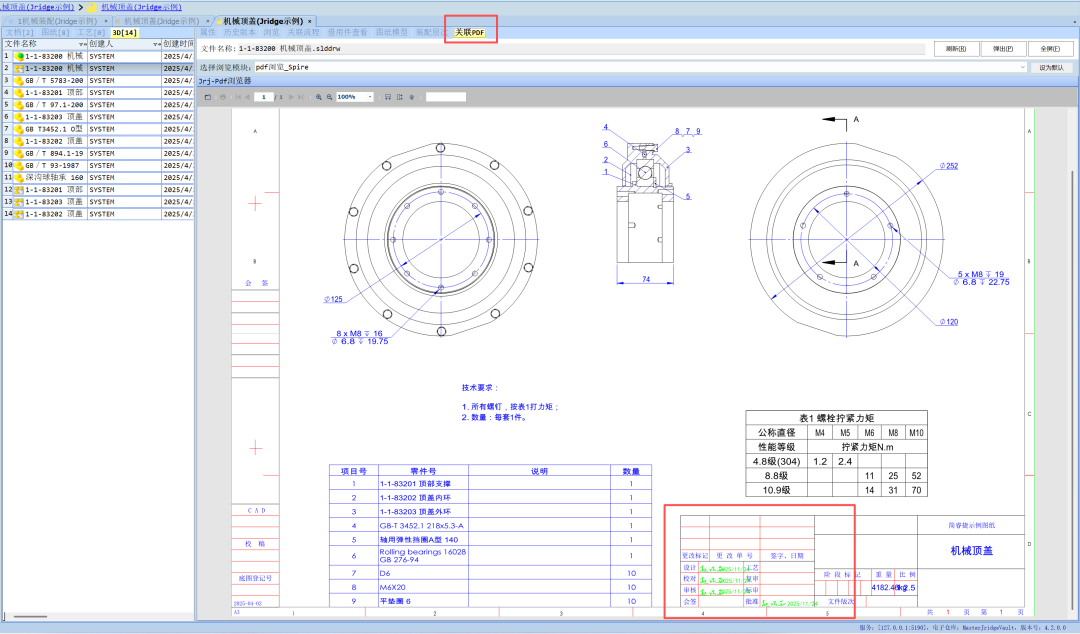Viewport: 1080px width, 634px height.
Task: Click the part icon of GB T3452.1 O型
Action: pos(19,129)
